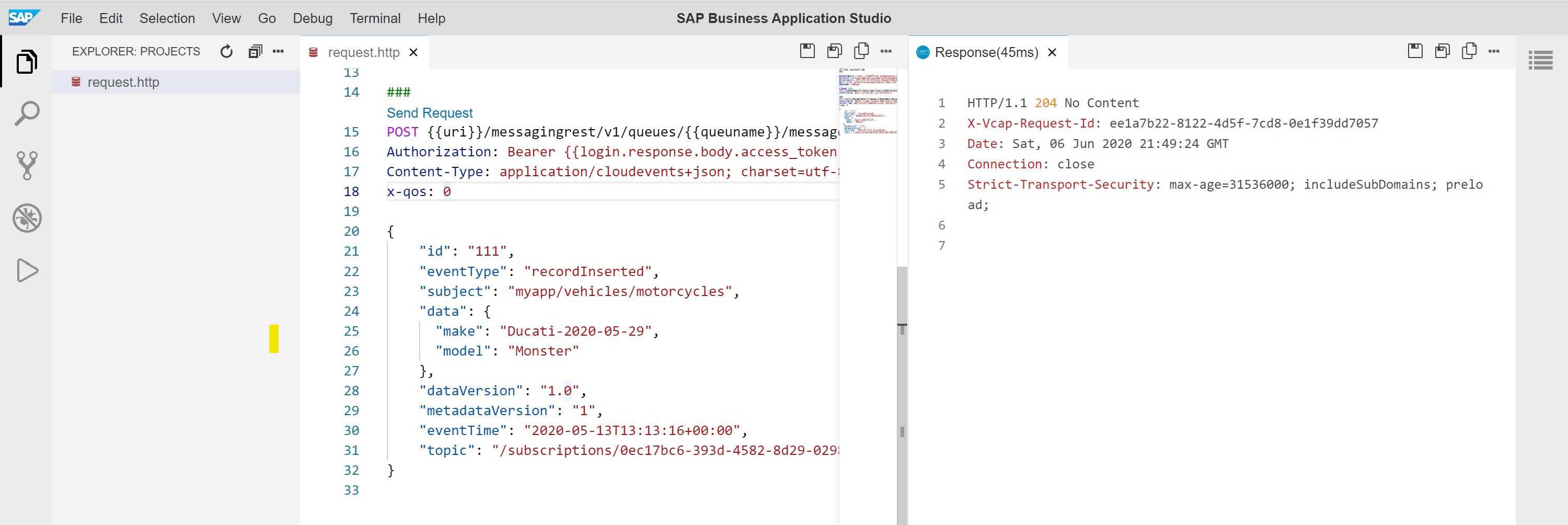Click the "metadataVersion" JSON line
Image resolution: width=1568 pixels, height=525 pixels.
coord(510,410)
